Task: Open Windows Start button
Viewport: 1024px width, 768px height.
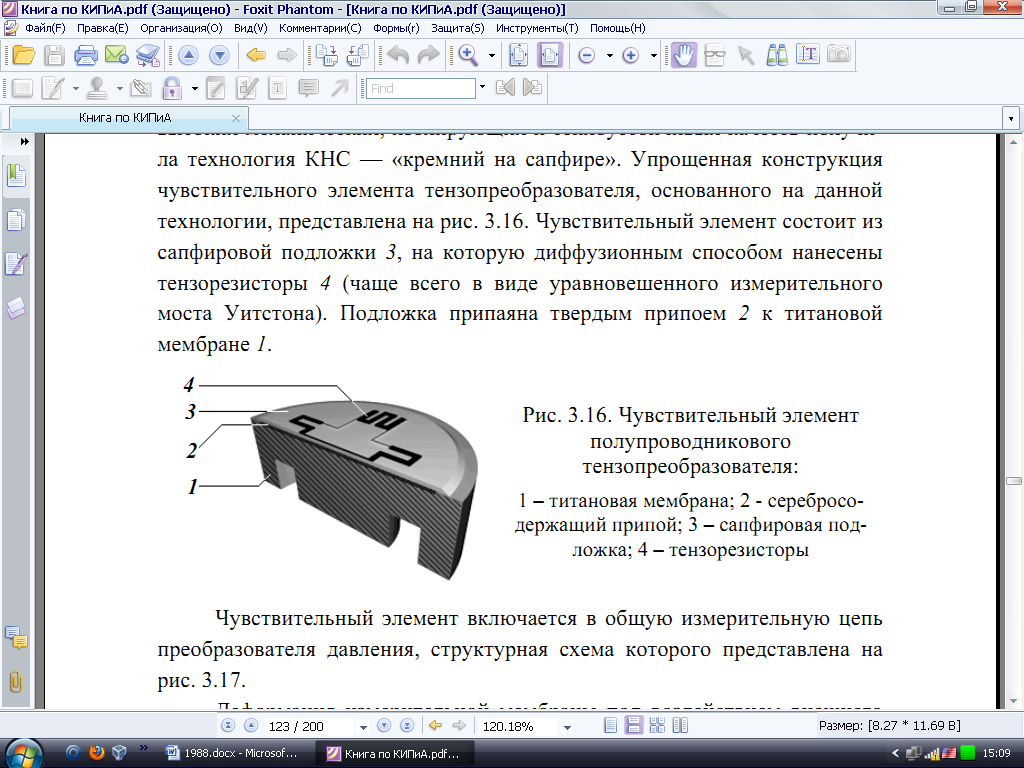Action: point(24,753)
